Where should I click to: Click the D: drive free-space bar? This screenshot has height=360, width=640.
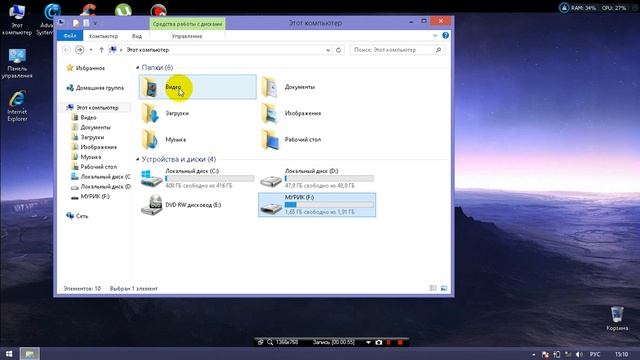329,178
